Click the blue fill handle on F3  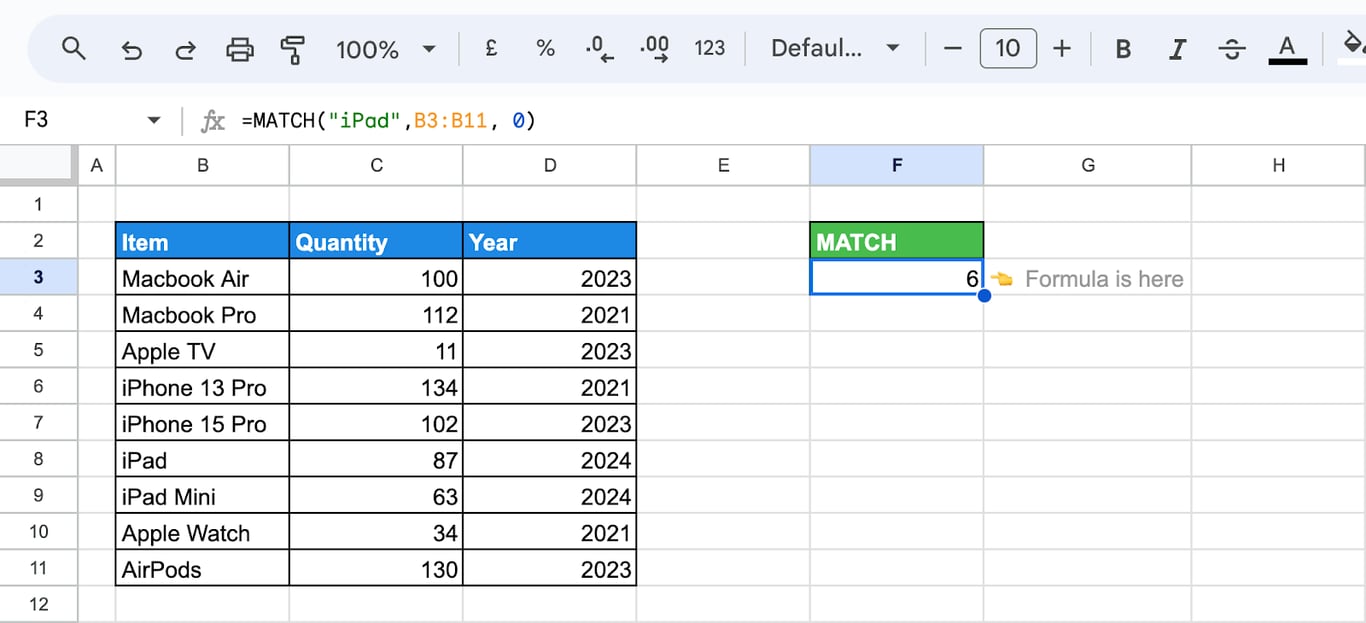click(984, 295)
